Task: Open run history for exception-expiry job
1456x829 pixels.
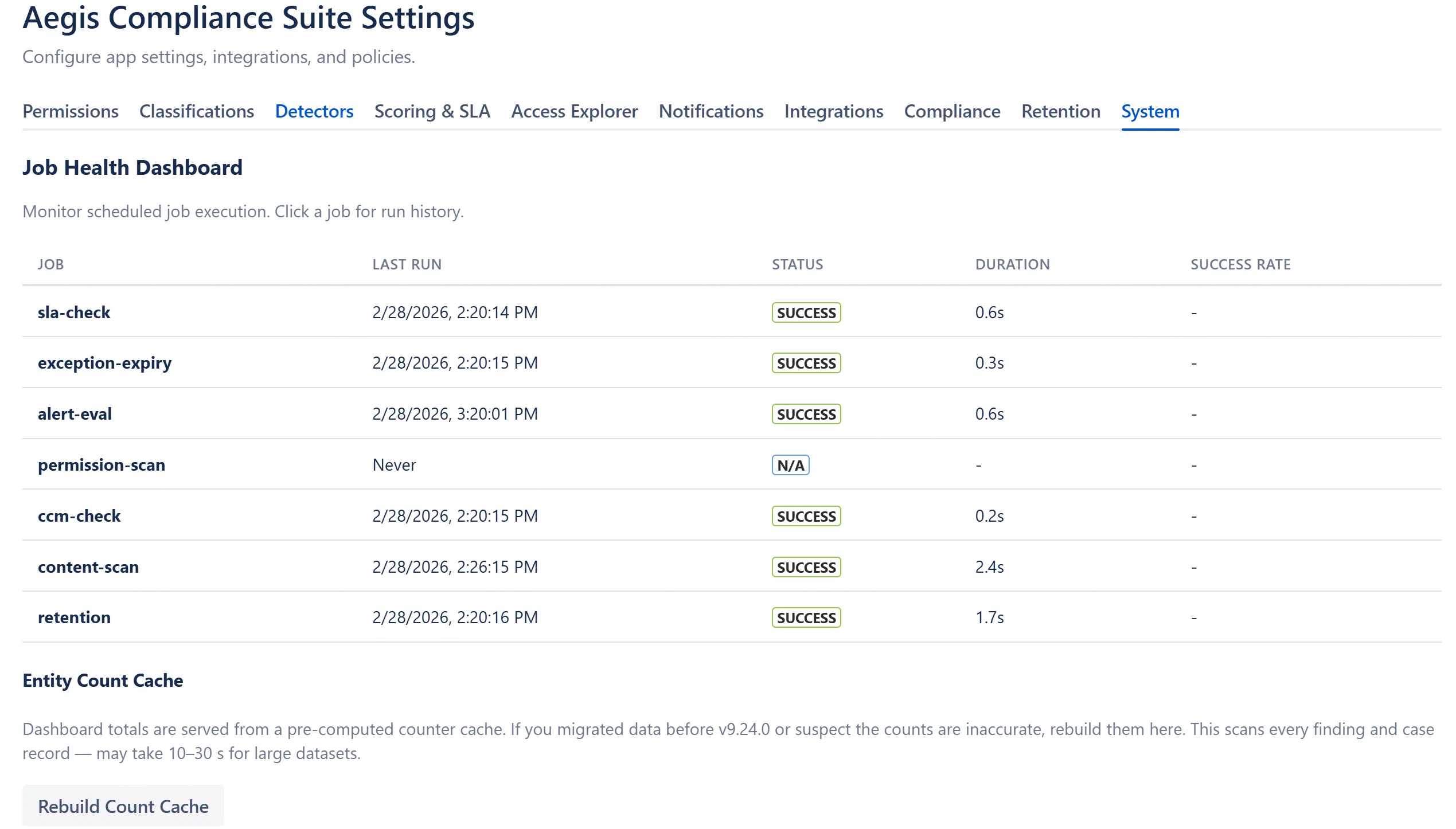Action: [732, 362]
